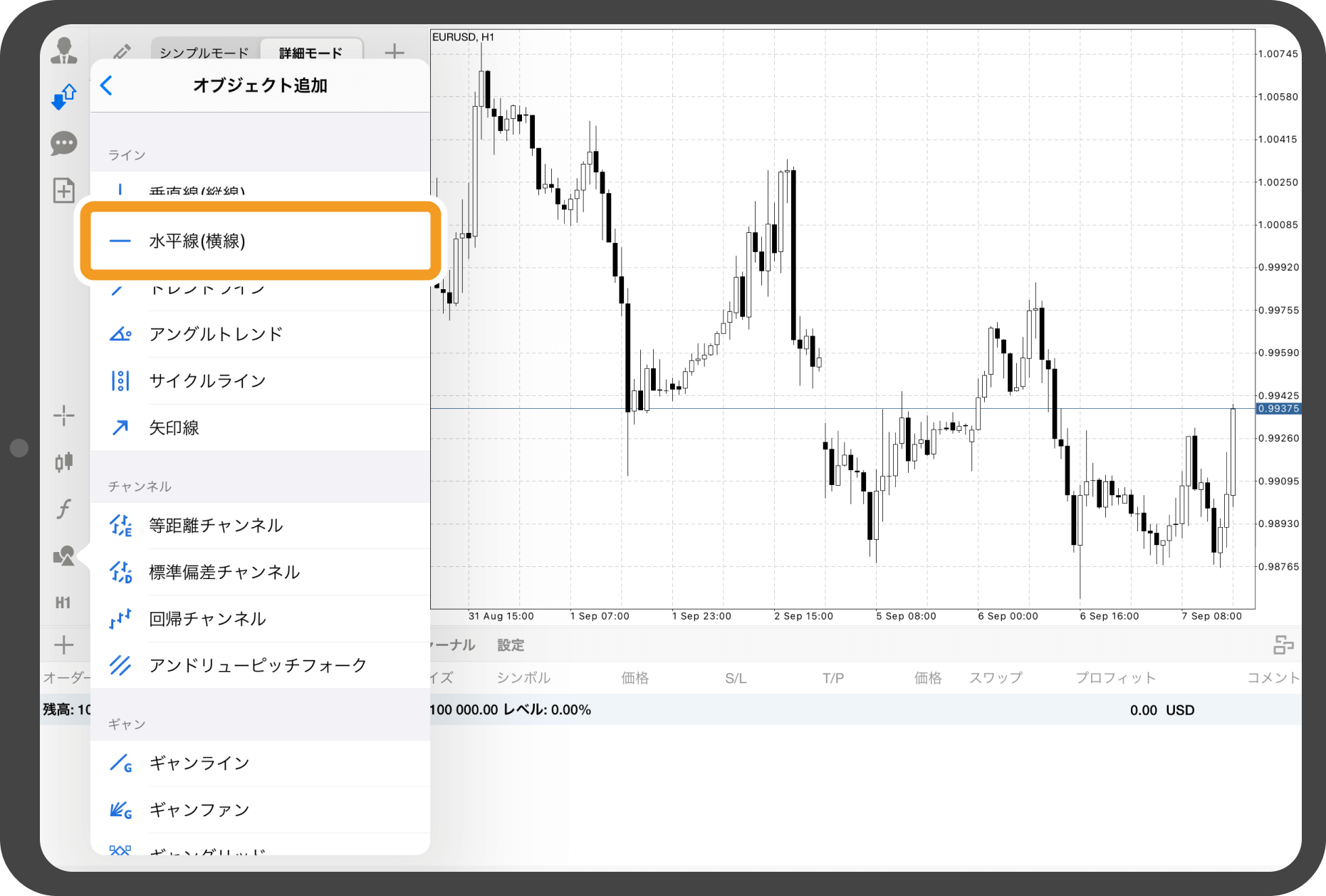The height and width of the screenshot is (896, 1326).
Task: Tap the cycle lines icon
Action: pyautogui.click(x=120, y=381)
